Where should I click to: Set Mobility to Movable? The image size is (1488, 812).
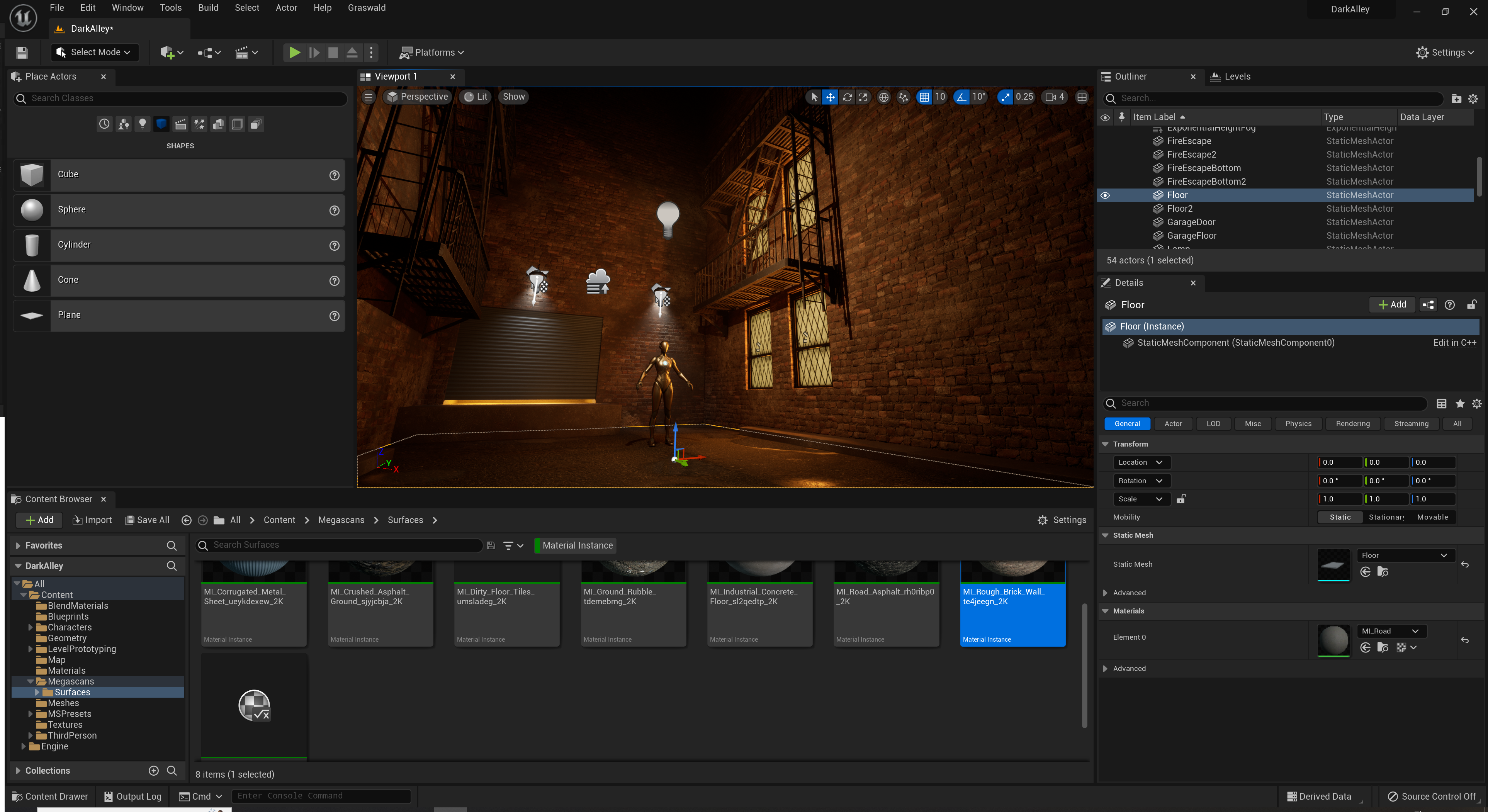tap(1432, 517)
